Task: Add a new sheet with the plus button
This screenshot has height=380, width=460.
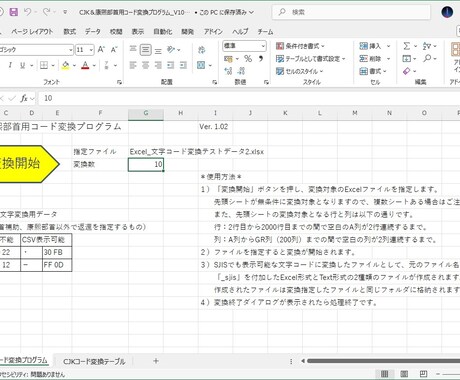Action: [156, 361]
